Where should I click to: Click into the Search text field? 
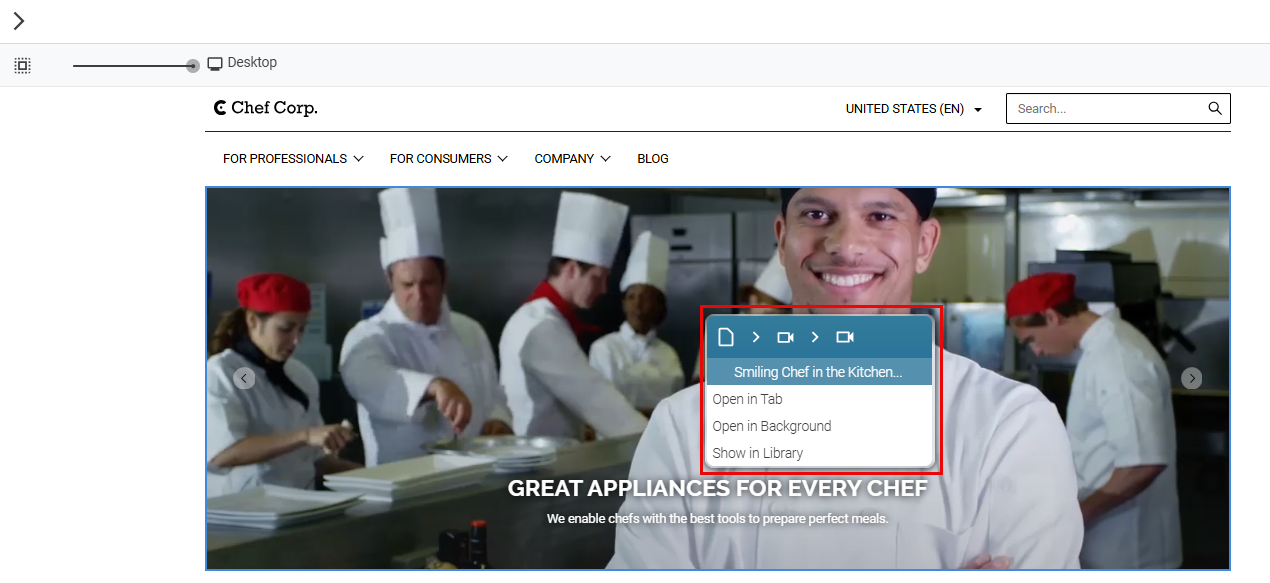tap(1105, 108)
